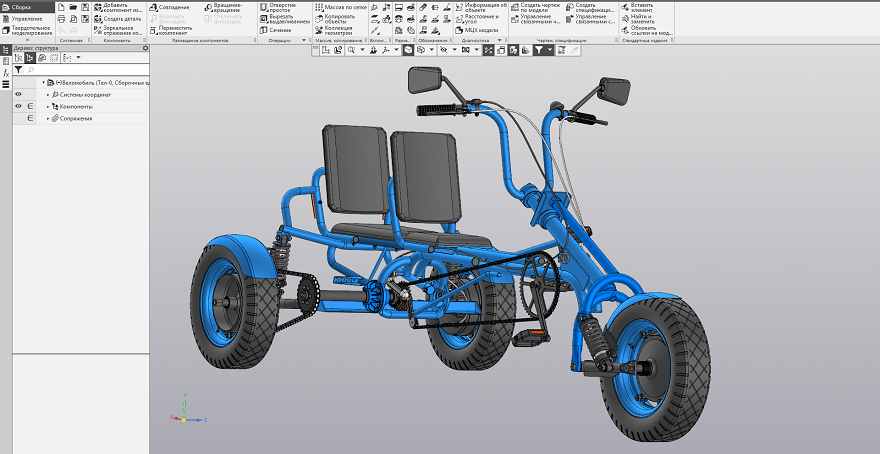Expand the Компоненты tree node

pyautogui.click(x=47, y=106)
